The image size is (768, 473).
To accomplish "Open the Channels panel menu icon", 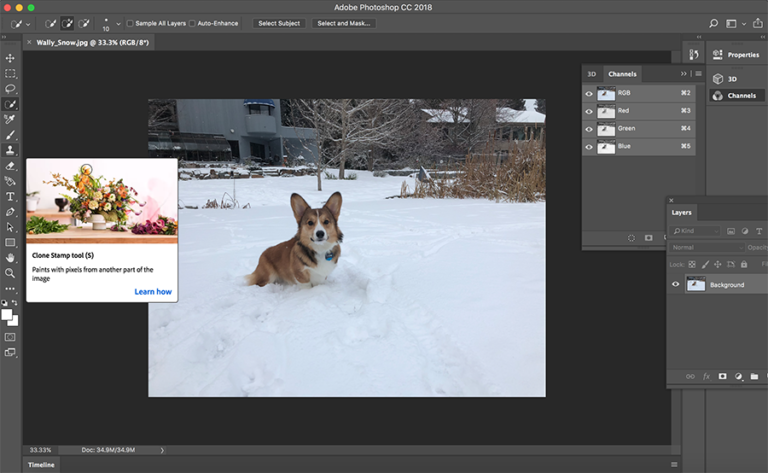I will 698,73.
